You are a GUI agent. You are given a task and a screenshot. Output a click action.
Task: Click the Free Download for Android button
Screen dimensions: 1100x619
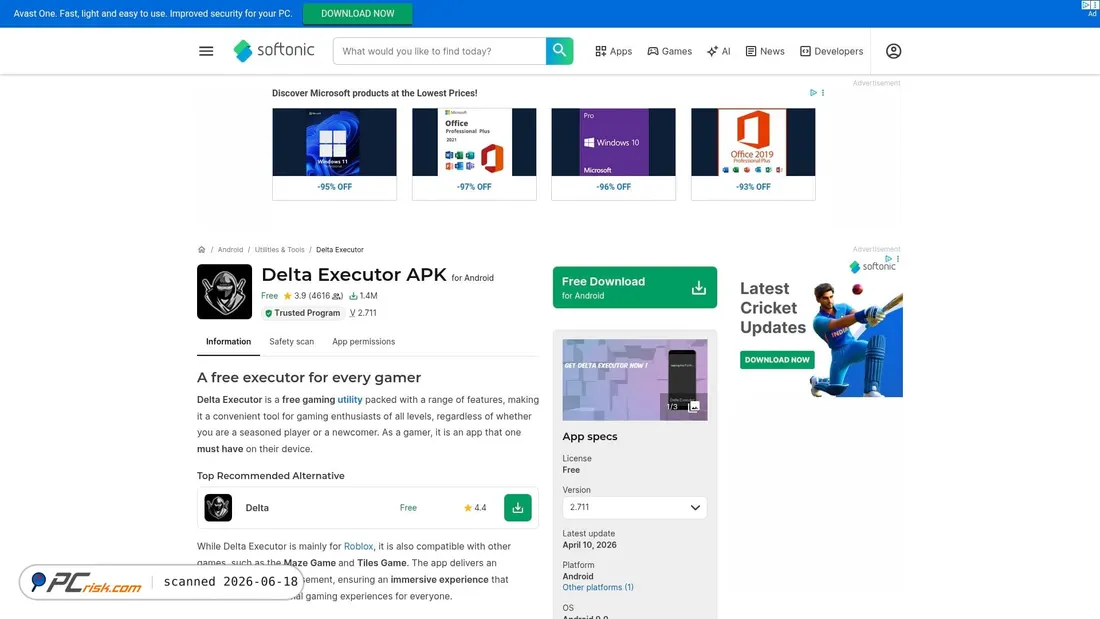(635, 287)
